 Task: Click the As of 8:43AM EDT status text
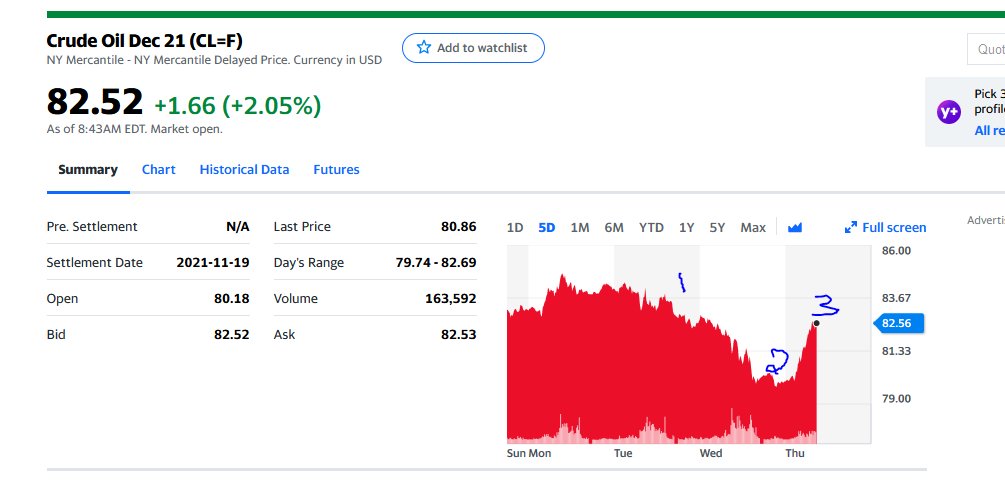coord(135,129)
